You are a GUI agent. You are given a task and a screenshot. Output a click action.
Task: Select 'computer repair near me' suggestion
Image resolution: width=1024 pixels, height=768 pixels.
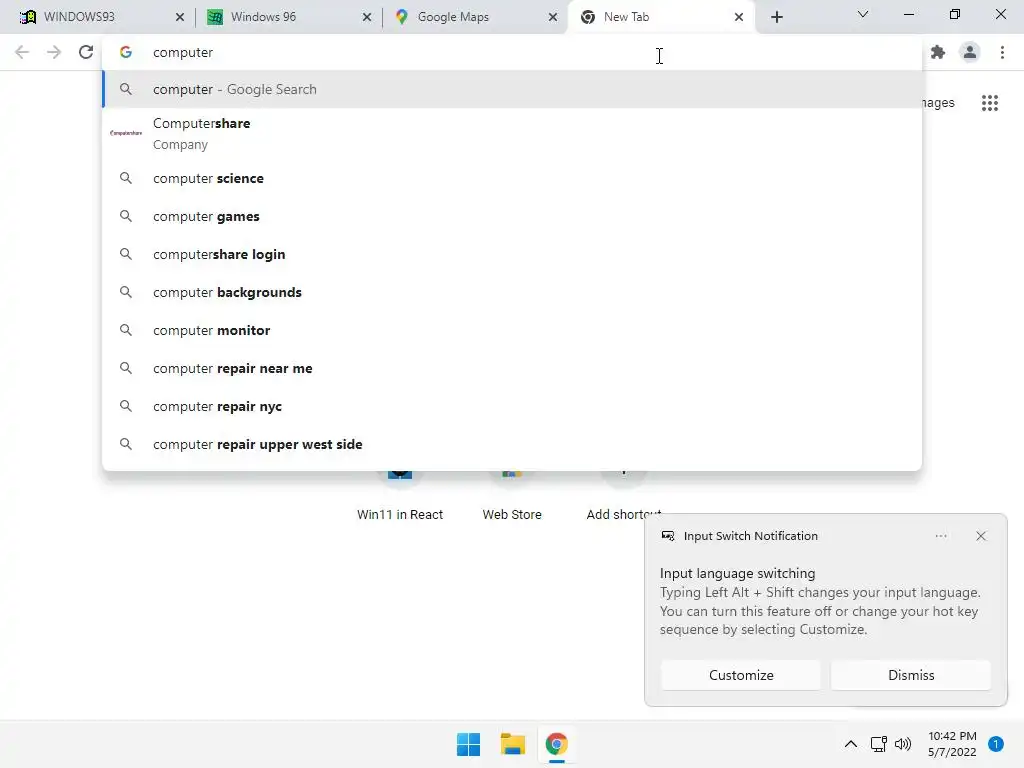coord(512,368)
